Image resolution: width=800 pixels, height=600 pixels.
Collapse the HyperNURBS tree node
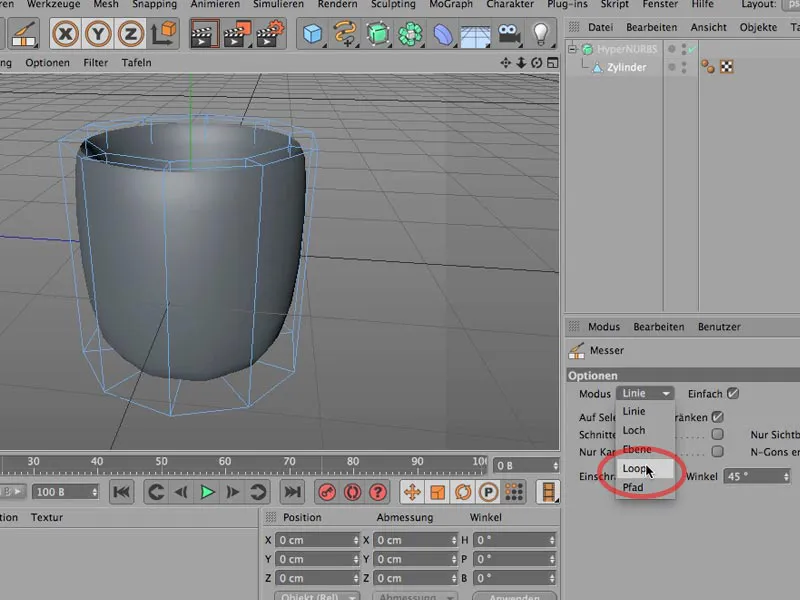pyautogui.click(x=572, y=49)
